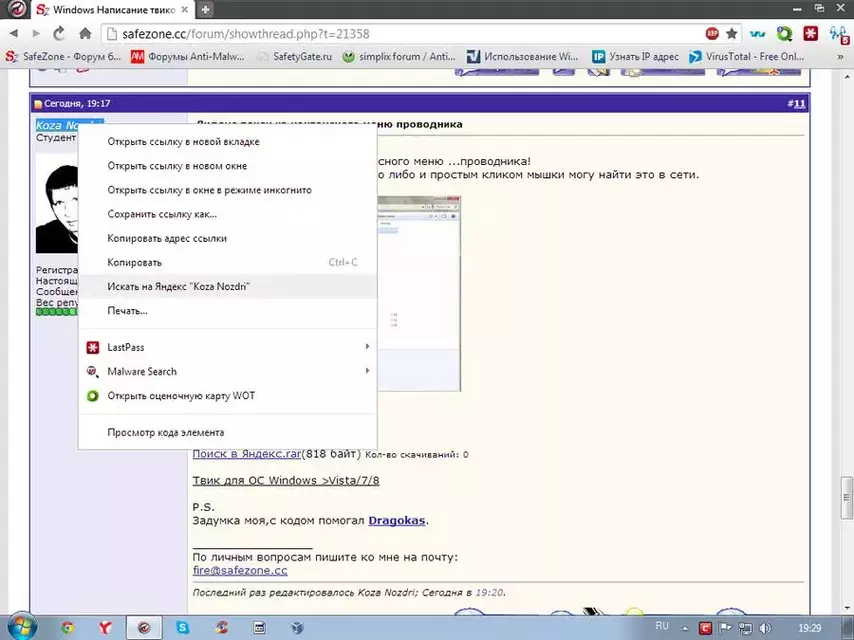
Task: Click the 'Windows Написание твико' tab
Action: point(111,10)
